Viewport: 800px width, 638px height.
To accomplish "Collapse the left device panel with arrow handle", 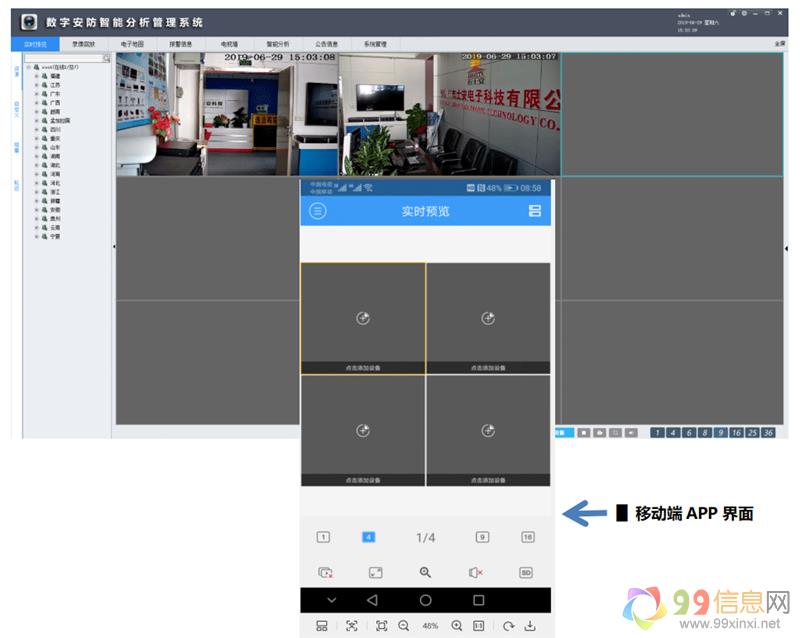I will tap(113, 246).
